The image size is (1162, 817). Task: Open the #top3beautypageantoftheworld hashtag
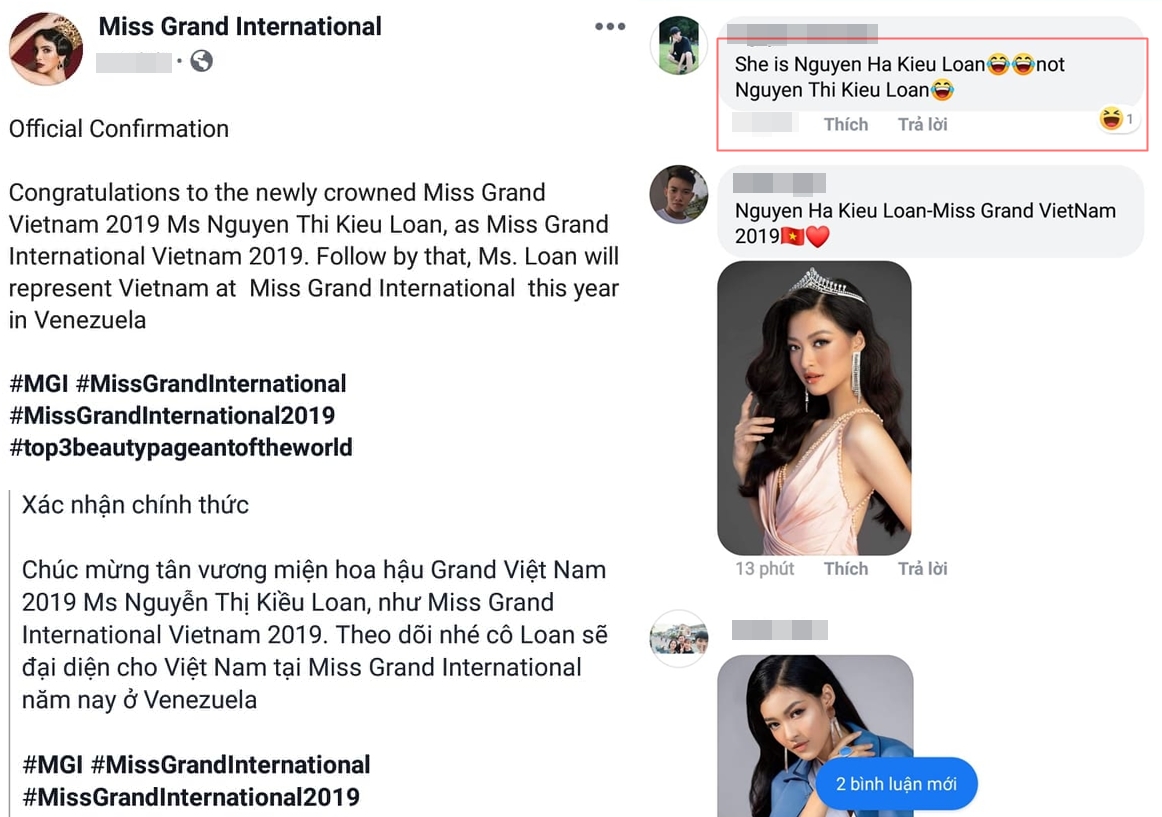coord(181,447)
